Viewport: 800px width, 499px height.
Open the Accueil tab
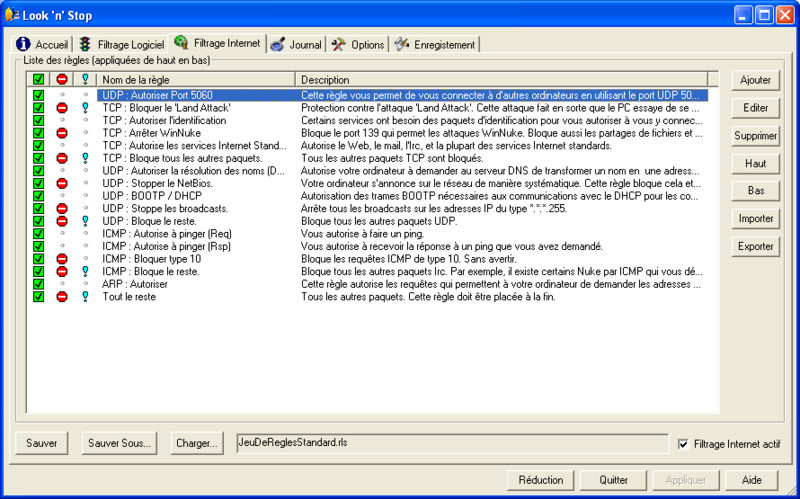42,44
